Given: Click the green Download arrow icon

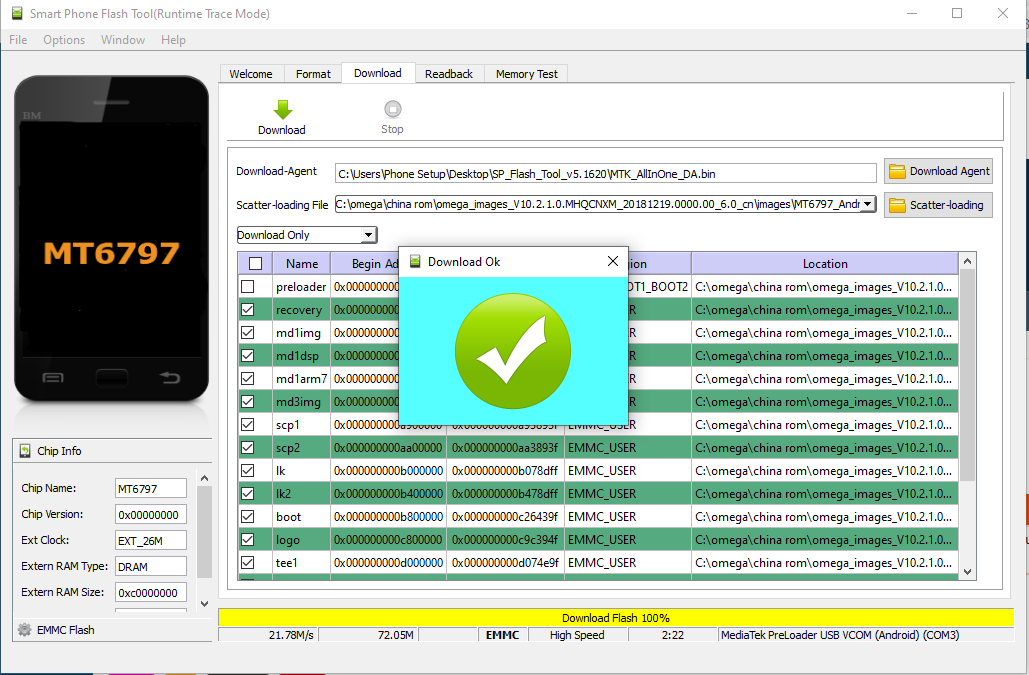Looking at the screenshot, I should coord(282,109).
